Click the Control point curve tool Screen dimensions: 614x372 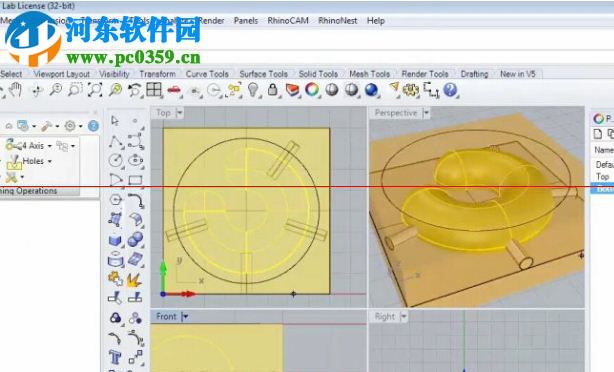135,141
